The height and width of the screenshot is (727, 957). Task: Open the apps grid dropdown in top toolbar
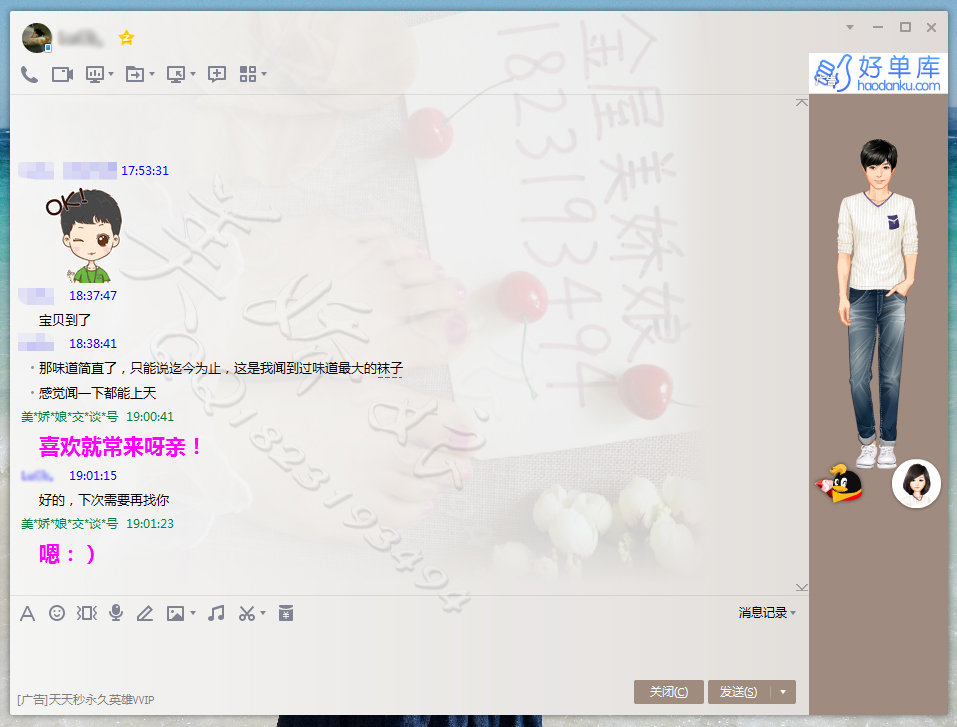[x=263, y=74]
